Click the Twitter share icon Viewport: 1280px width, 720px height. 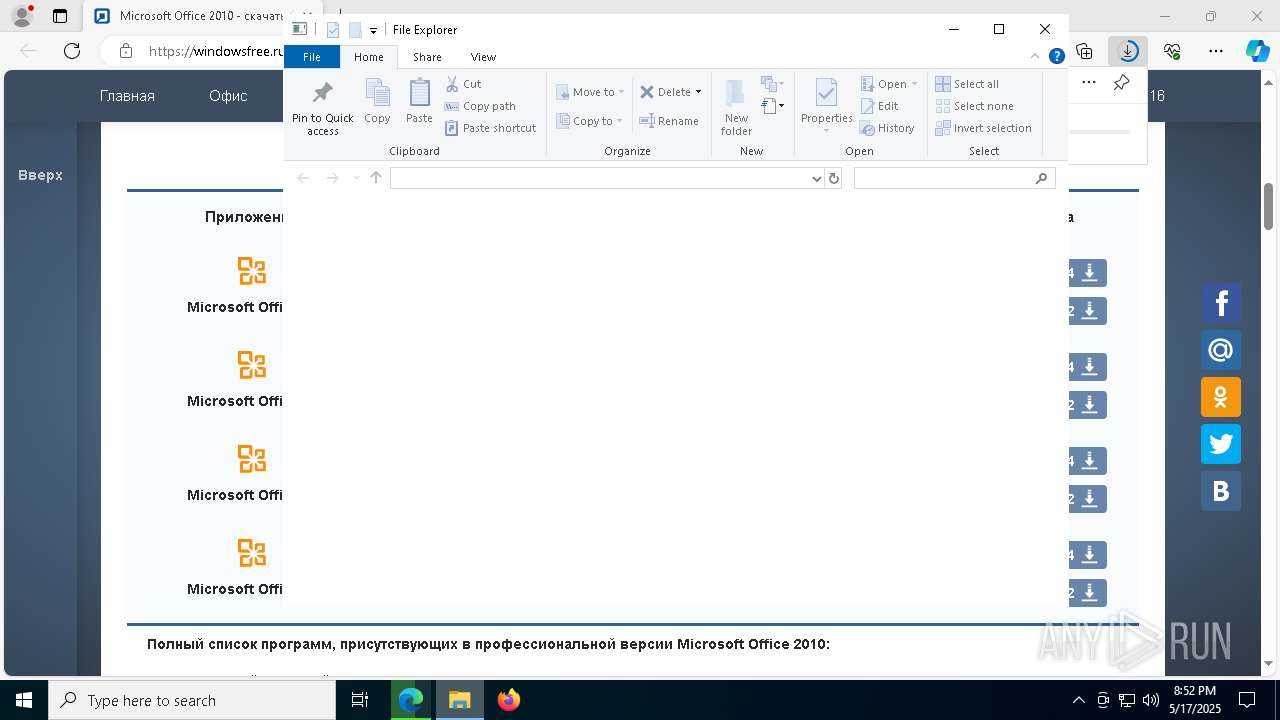1221,444
